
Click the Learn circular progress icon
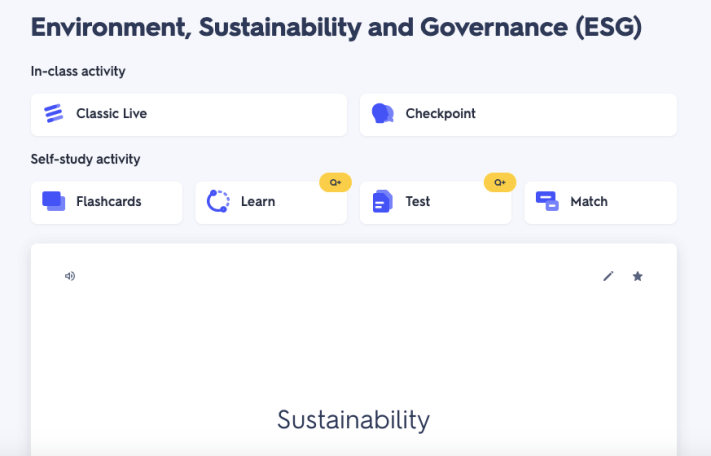pyautogui.click(x=218, y=202)
